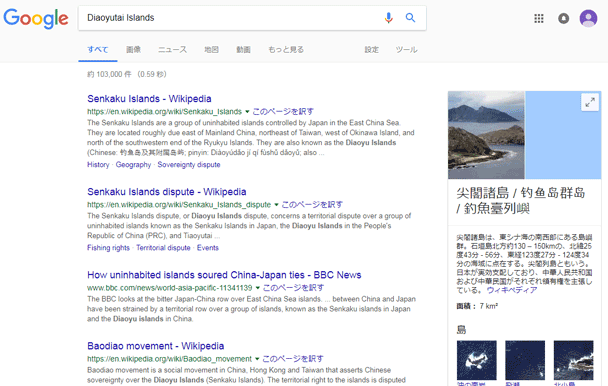Open the BBC News China-Japan ties result
The height and width of the screenshot is (386, 608).
[224, 275]
